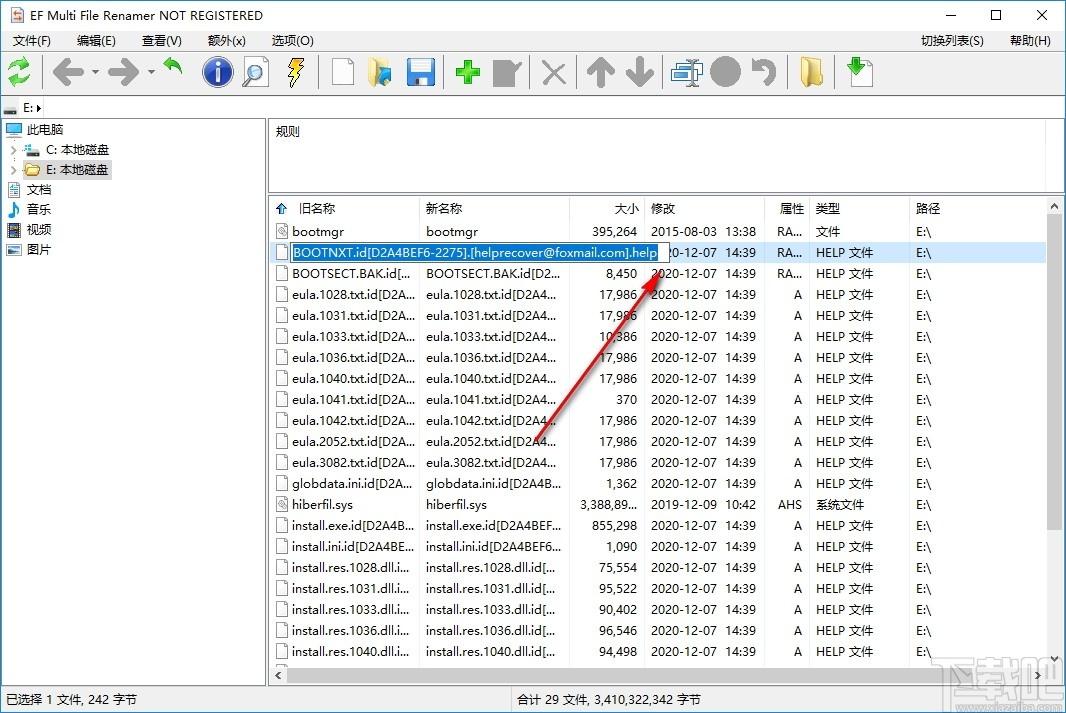
Task: Click the gray X delete icon
Action: point(554,73)
